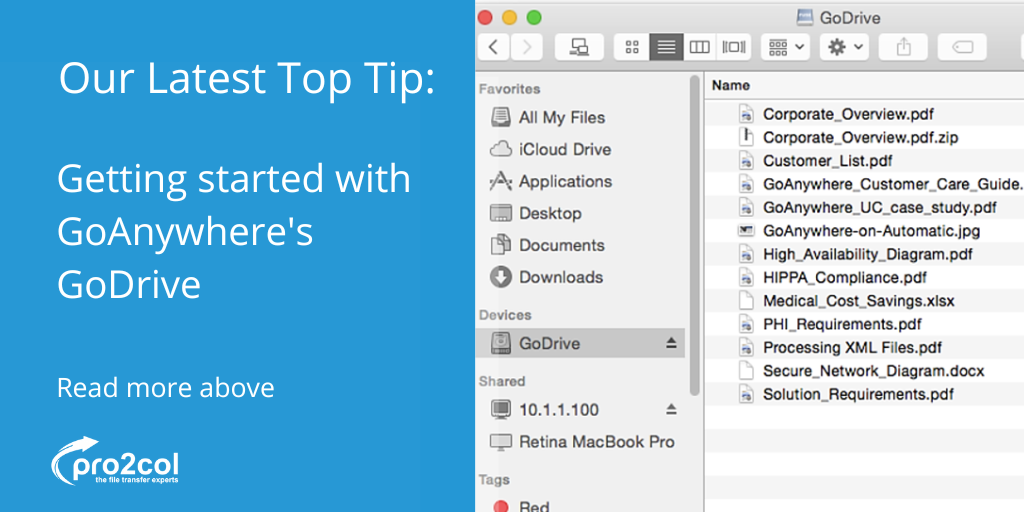Switch to list view
1024x512 pixels.
coord(666,47)
